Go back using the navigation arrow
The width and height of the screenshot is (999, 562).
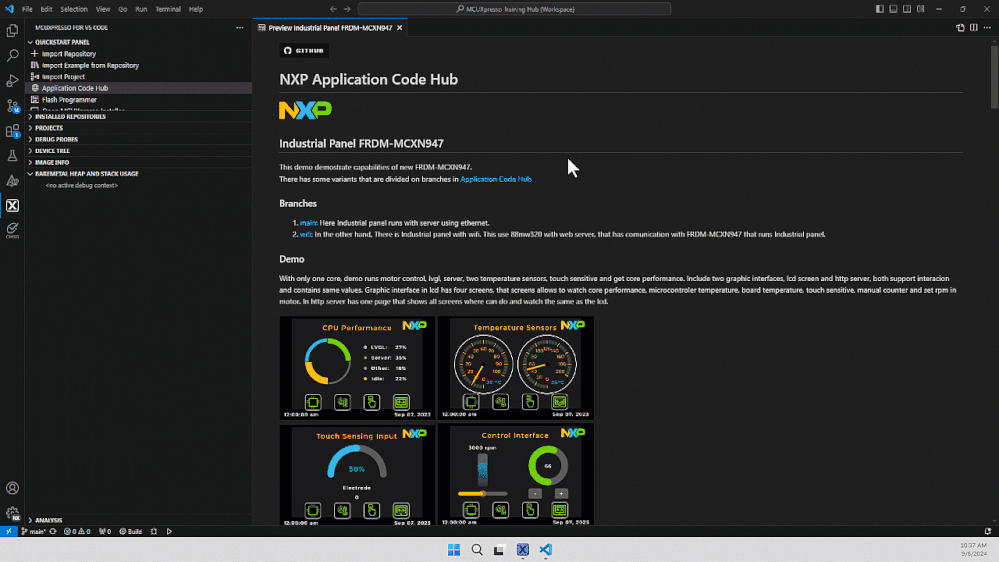click(x=333, y=9)
